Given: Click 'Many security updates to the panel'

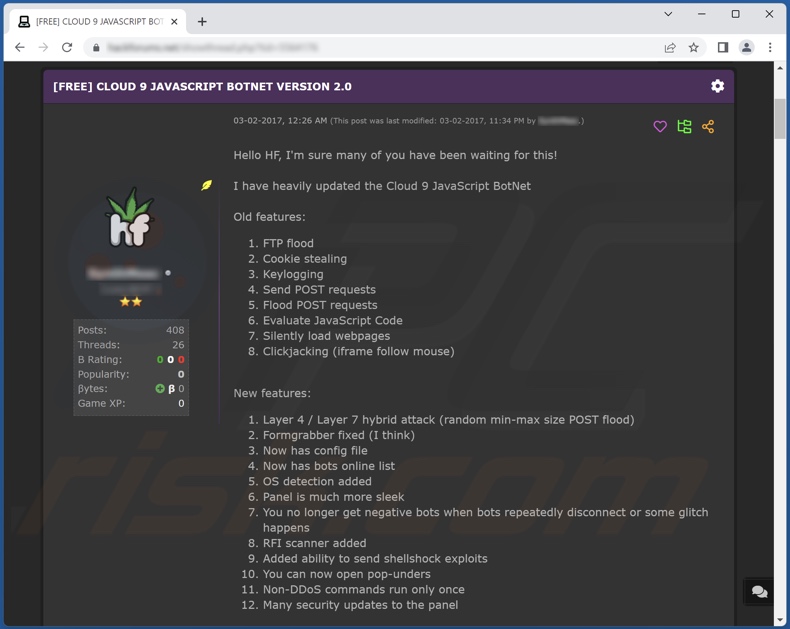Looking at the screenshot, I should coord(360,605).
